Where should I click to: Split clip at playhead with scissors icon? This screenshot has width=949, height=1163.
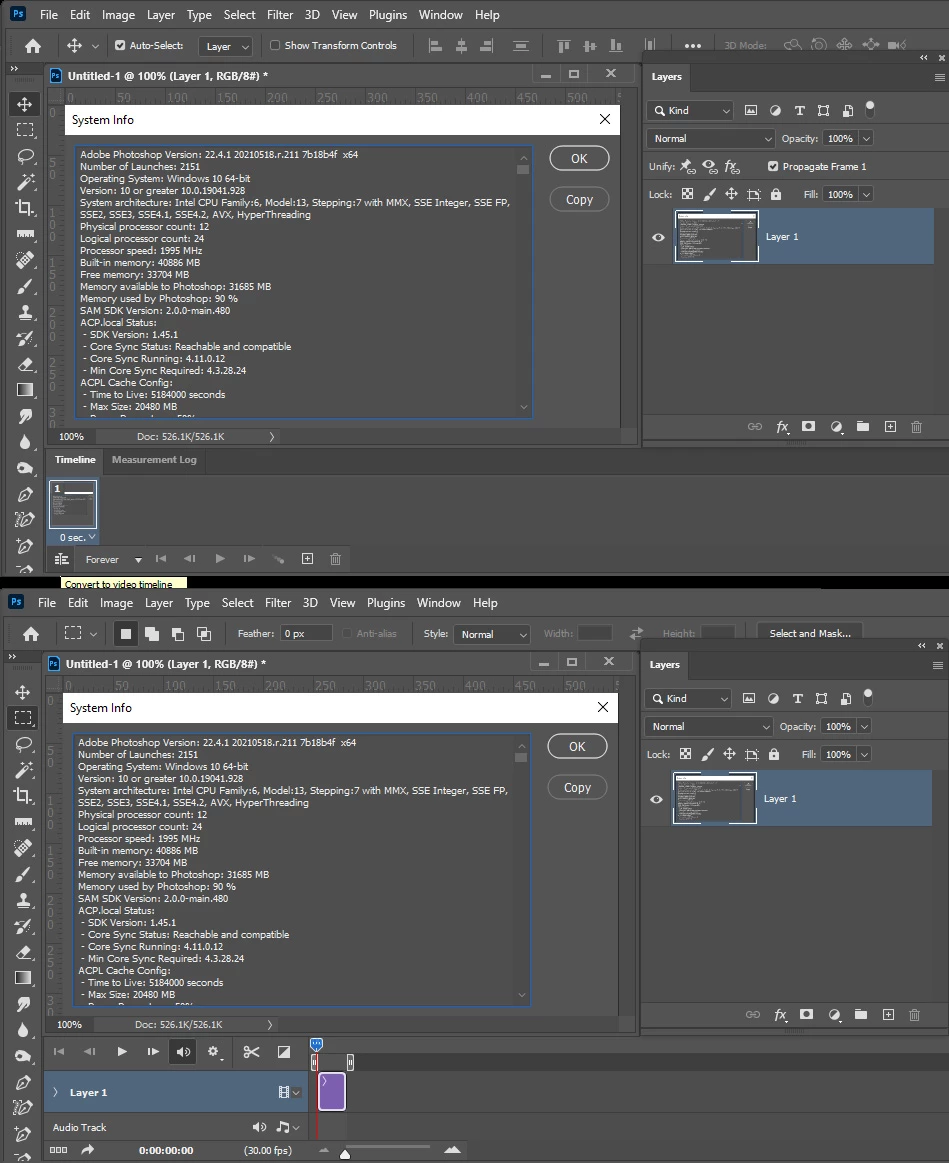tap(252, 1052)
